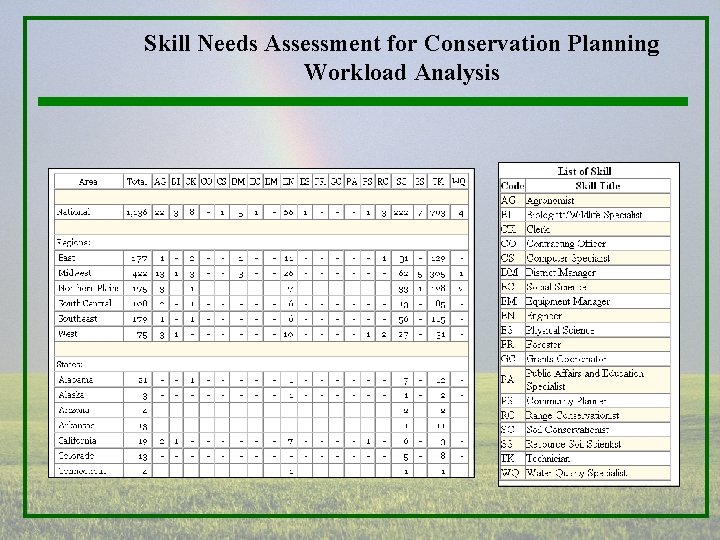Select 'Water Quality Specialist' in the skill list
Image resolution: width=720 pixels, height=540 pixels.
coord(576,472)
